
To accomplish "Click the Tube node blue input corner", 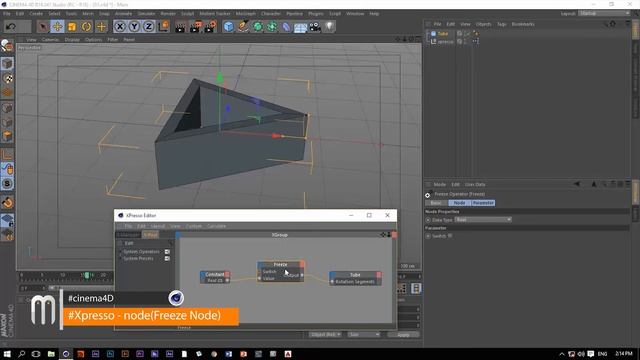I will pyautogui.click(x=332, y=275).
